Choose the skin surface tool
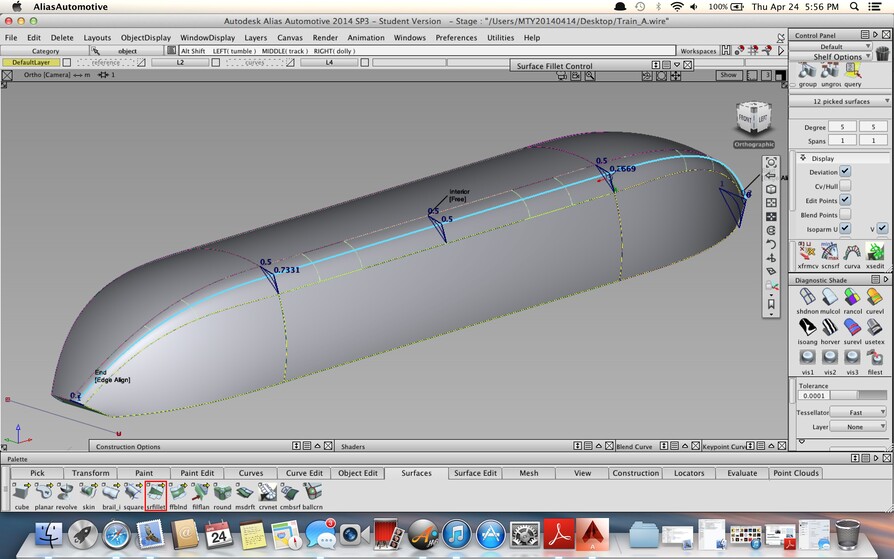 coord(90,493)
